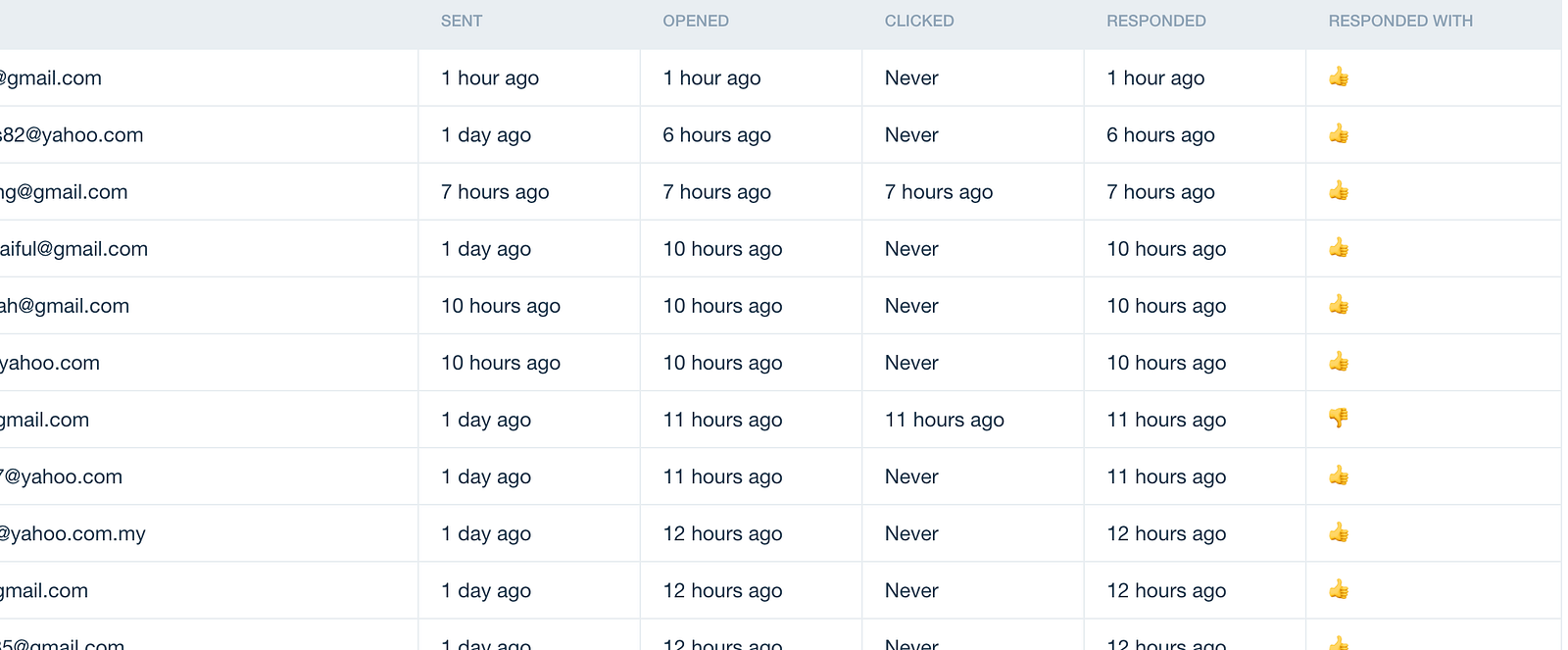Open the yahoo.com.my recipient email

[73, 534]
